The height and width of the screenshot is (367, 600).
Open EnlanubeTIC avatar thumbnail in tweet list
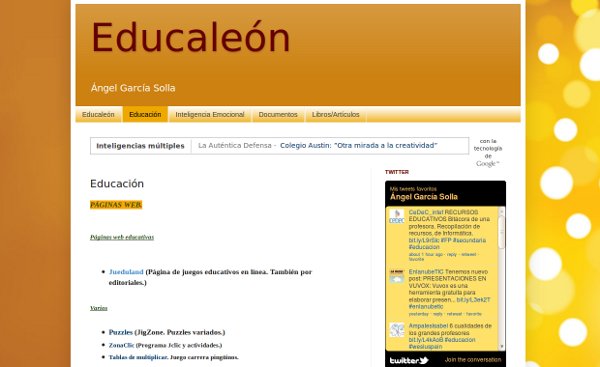tap(397, 276)
